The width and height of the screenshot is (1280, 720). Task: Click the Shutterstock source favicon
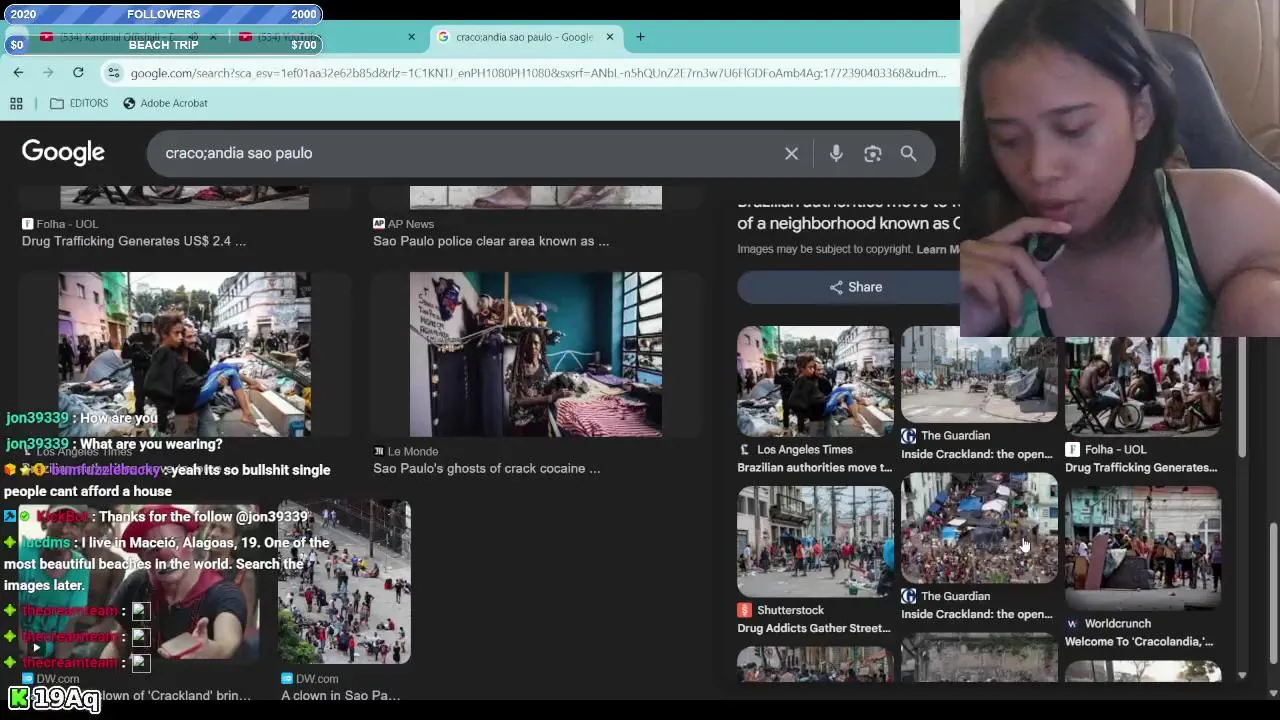coord(744,610)
